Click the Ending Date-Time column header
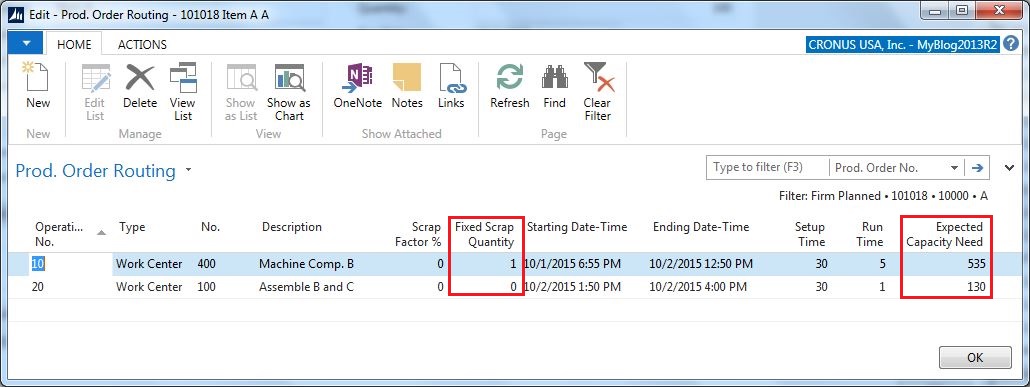This screenshot has height=387, width=1030. click(700, 227)
